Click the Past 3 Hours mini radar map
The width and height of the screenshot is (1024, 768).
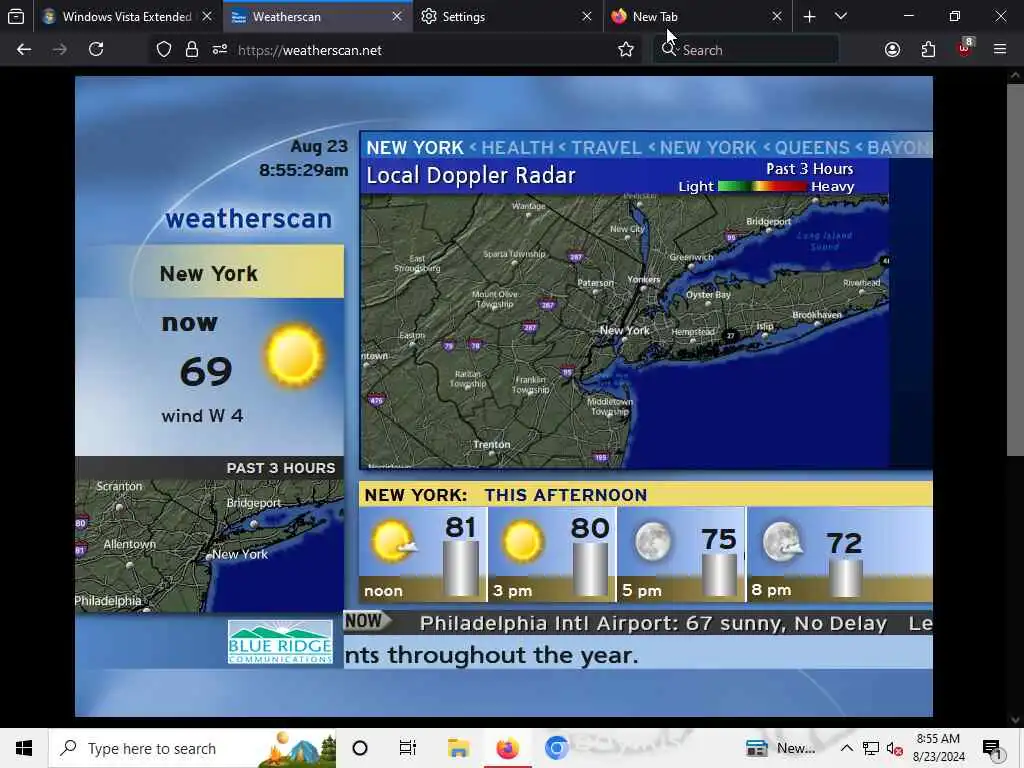(210, 546)
